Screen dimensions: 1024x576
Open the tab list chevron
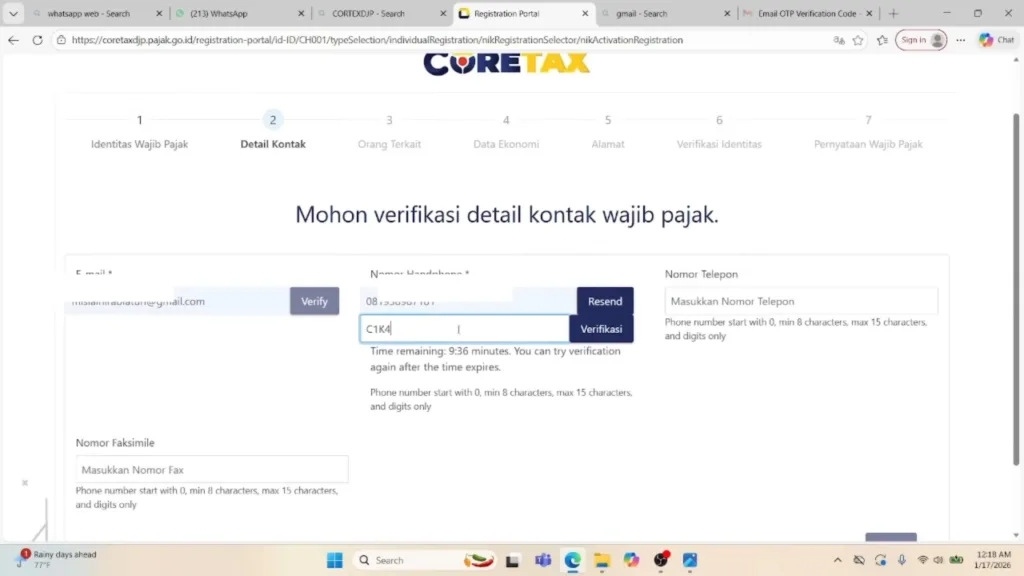(13, 13)
